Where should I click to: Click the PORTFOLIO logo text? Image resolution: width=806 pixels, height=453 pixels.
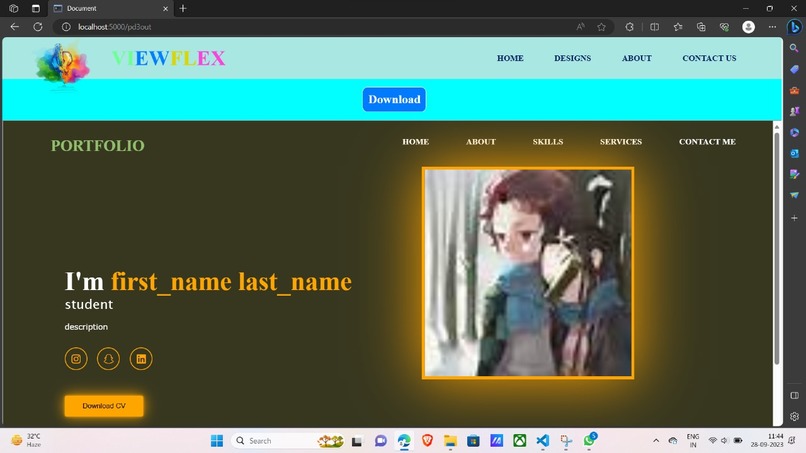(98, 146)
